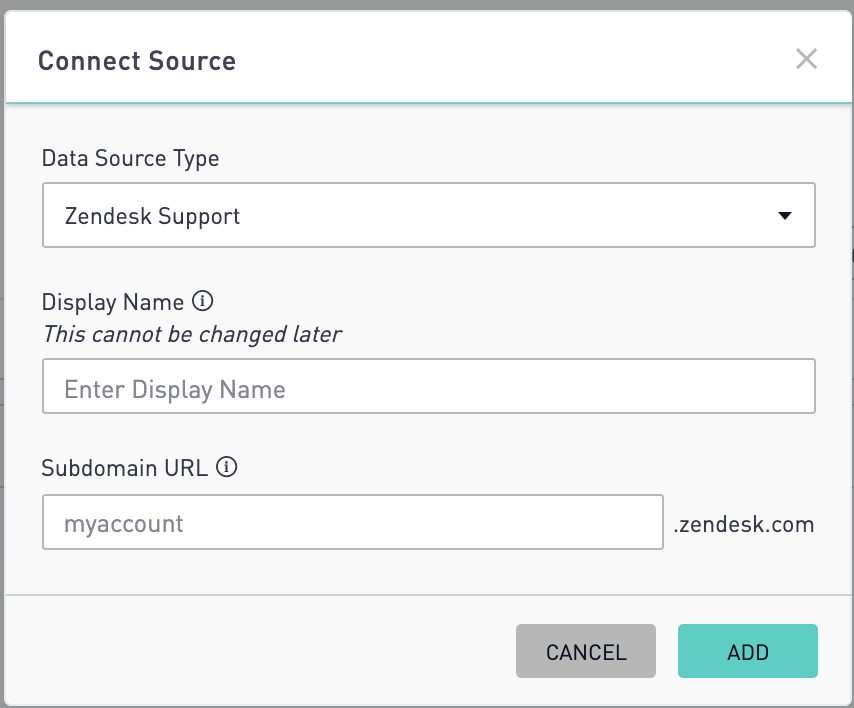The height and width of the screenshot is (708, 854).
Task: Click the dimmed backdrop above the dialog
Action: [x=427, y=4]
